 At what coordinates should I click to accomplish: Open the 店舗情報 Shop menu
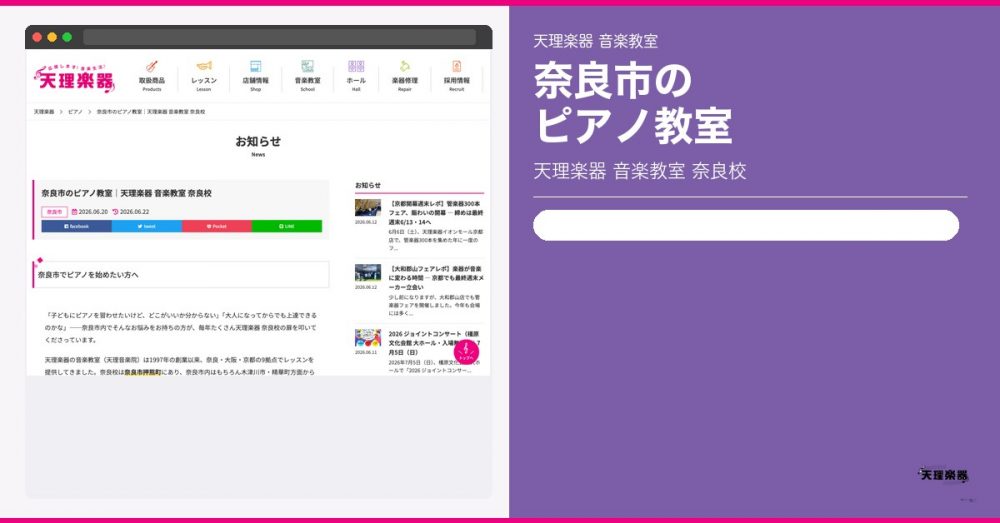coord(256,77)
